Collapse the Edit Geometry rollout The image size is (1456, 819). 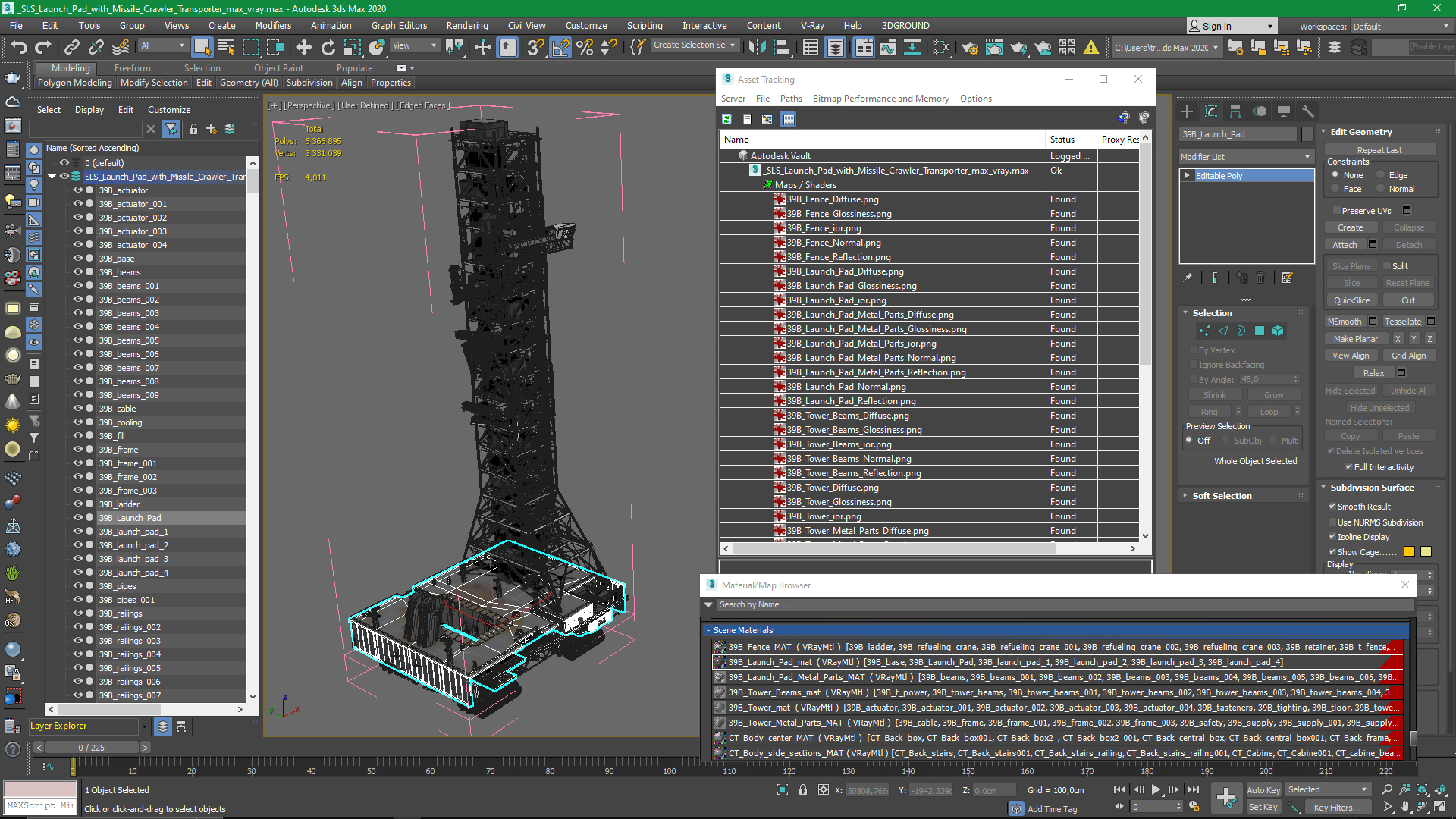click(1324, 132)
